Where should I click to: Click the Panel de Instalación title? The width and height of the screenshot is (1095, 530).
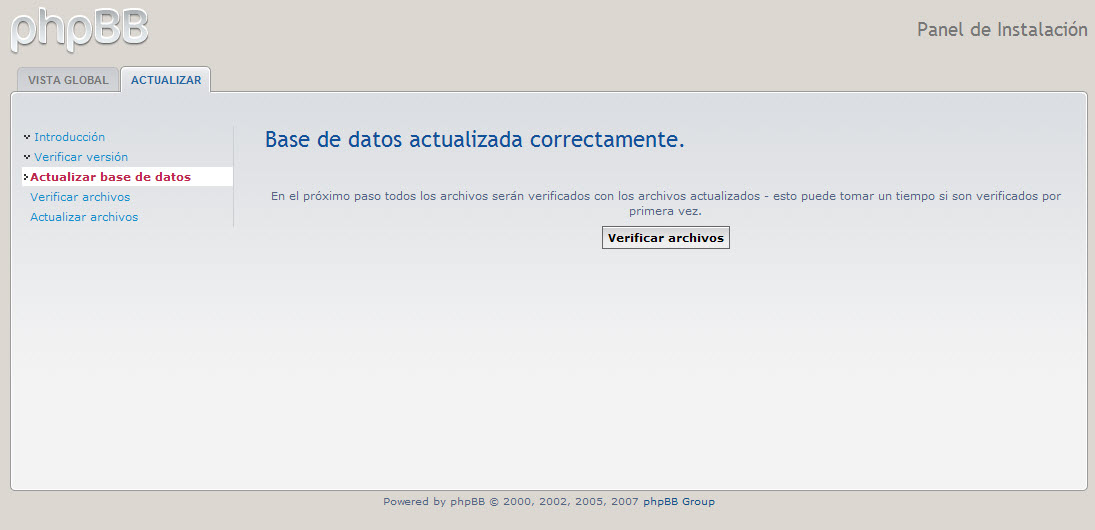point(1002,30)
